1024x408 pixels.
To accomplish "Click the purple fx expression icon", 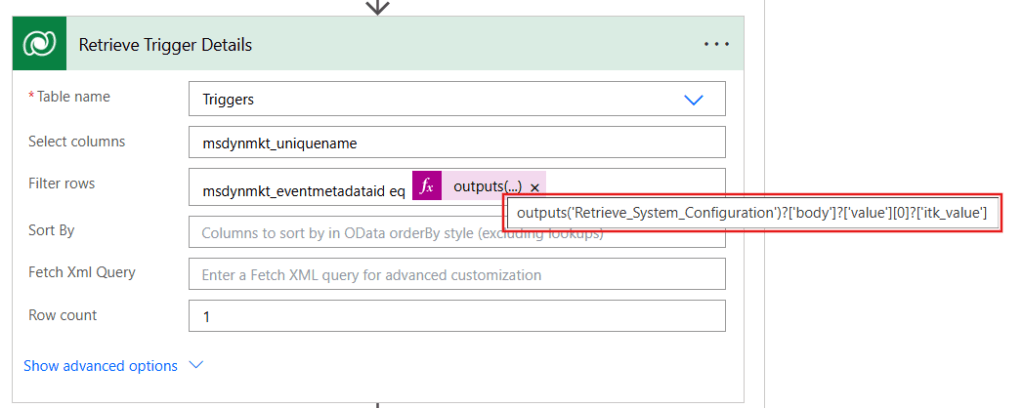I will (427, 187).
